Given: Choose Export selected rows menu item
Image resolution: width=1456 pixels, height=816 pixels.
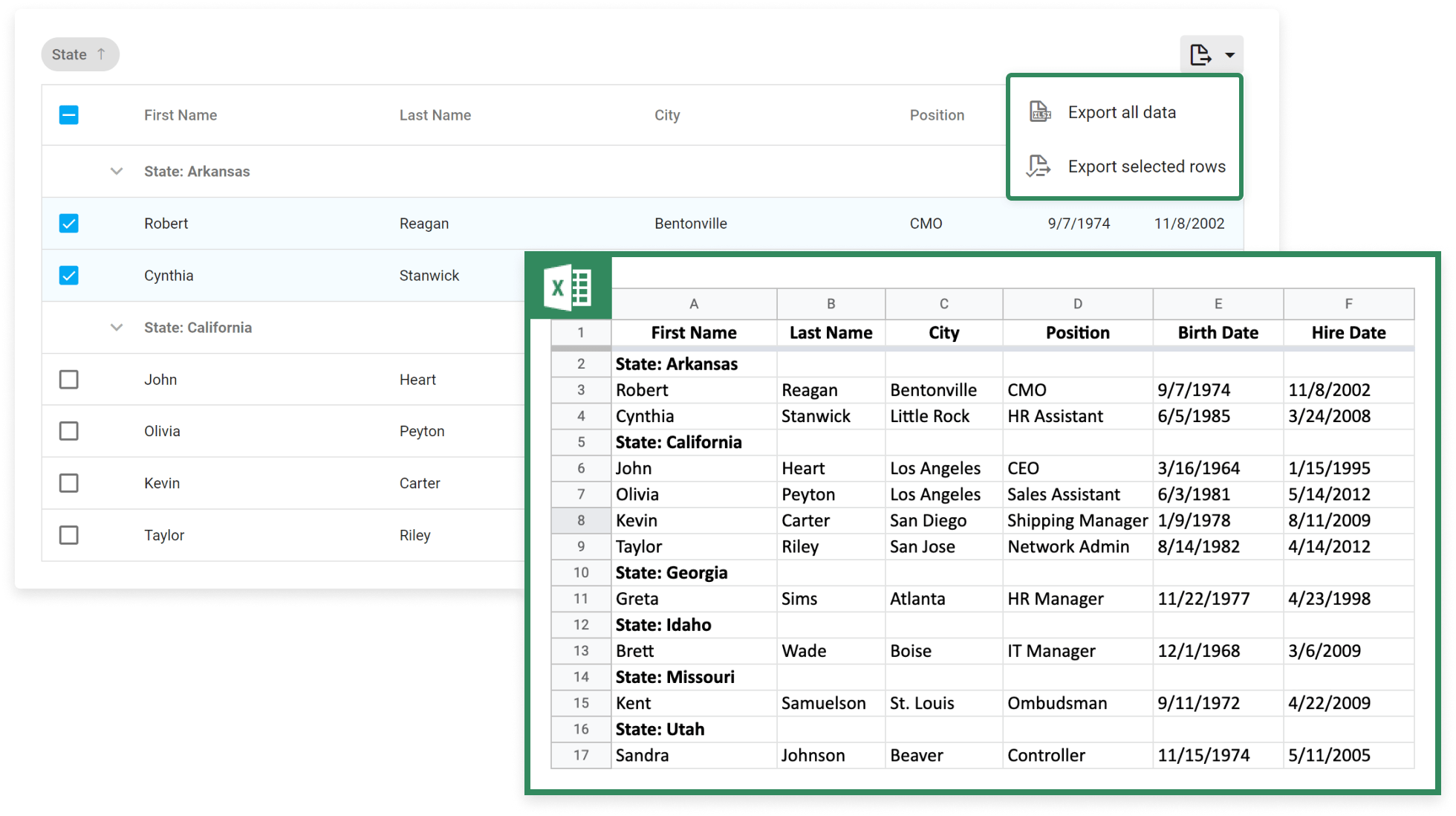Looking at the screenshot, I should [1146, 166].
